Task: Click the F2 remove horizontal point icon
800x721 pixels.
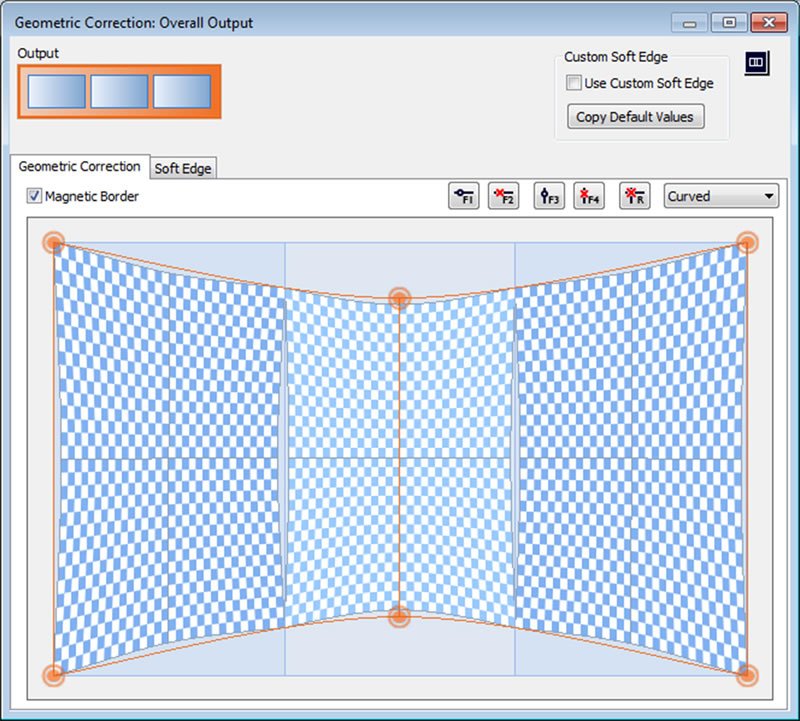Action: [x=504, y=196]
